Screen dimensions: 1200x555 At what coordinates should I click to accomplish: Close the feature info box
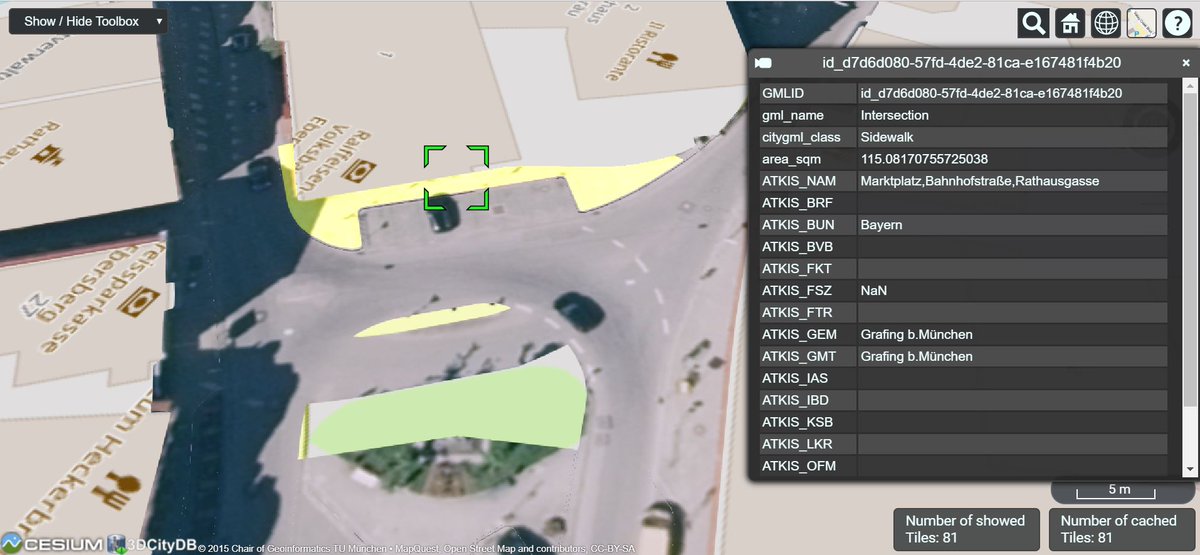coord(1186,62)
